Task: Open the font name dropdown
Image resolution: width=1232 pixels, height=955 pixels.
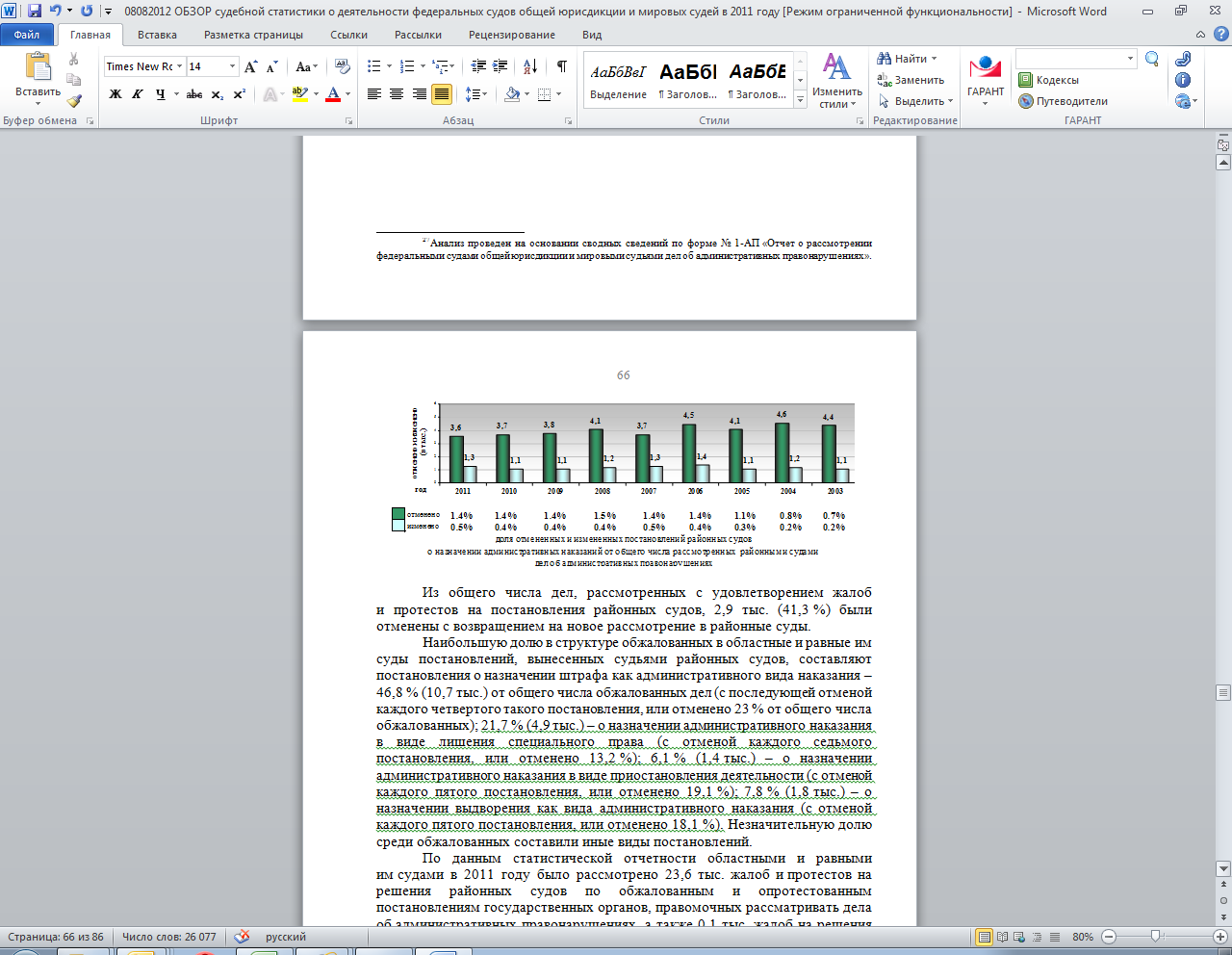Action: click(179, 66)
